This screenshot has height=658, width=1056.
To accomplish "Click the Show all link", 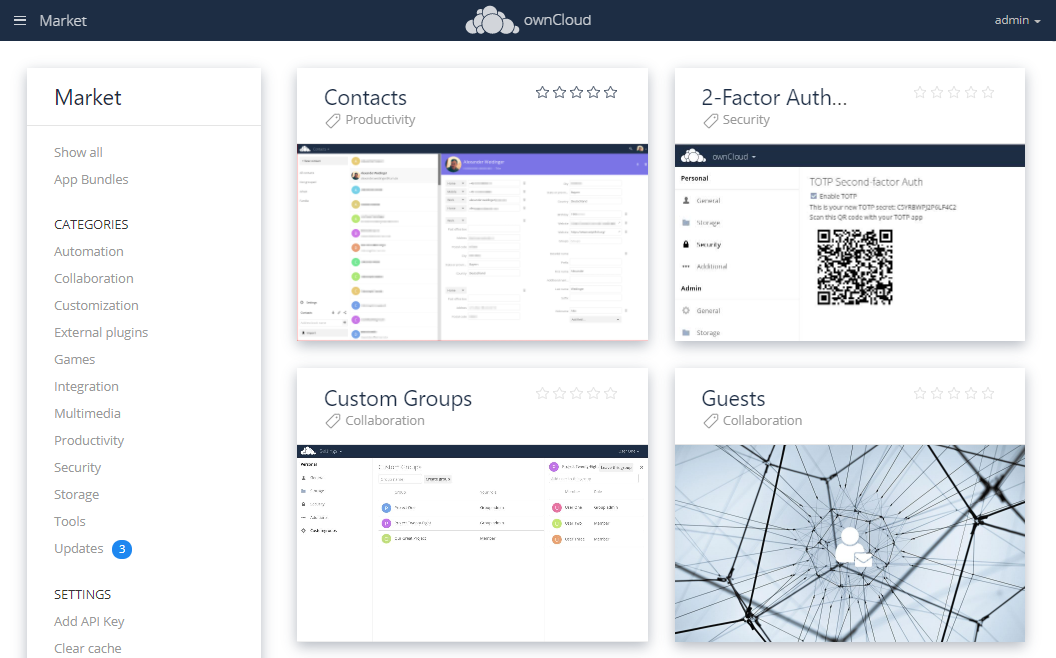I will [x=78, y=152].
